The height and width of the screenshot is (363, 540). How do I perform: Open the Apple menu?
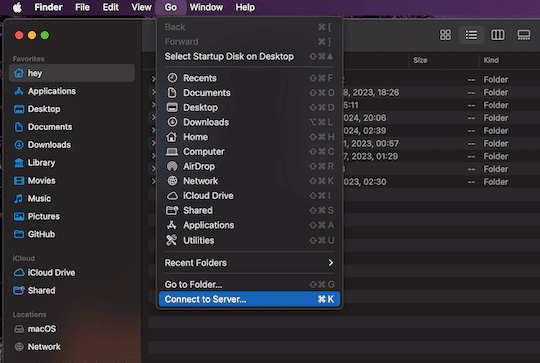(17, 7)
